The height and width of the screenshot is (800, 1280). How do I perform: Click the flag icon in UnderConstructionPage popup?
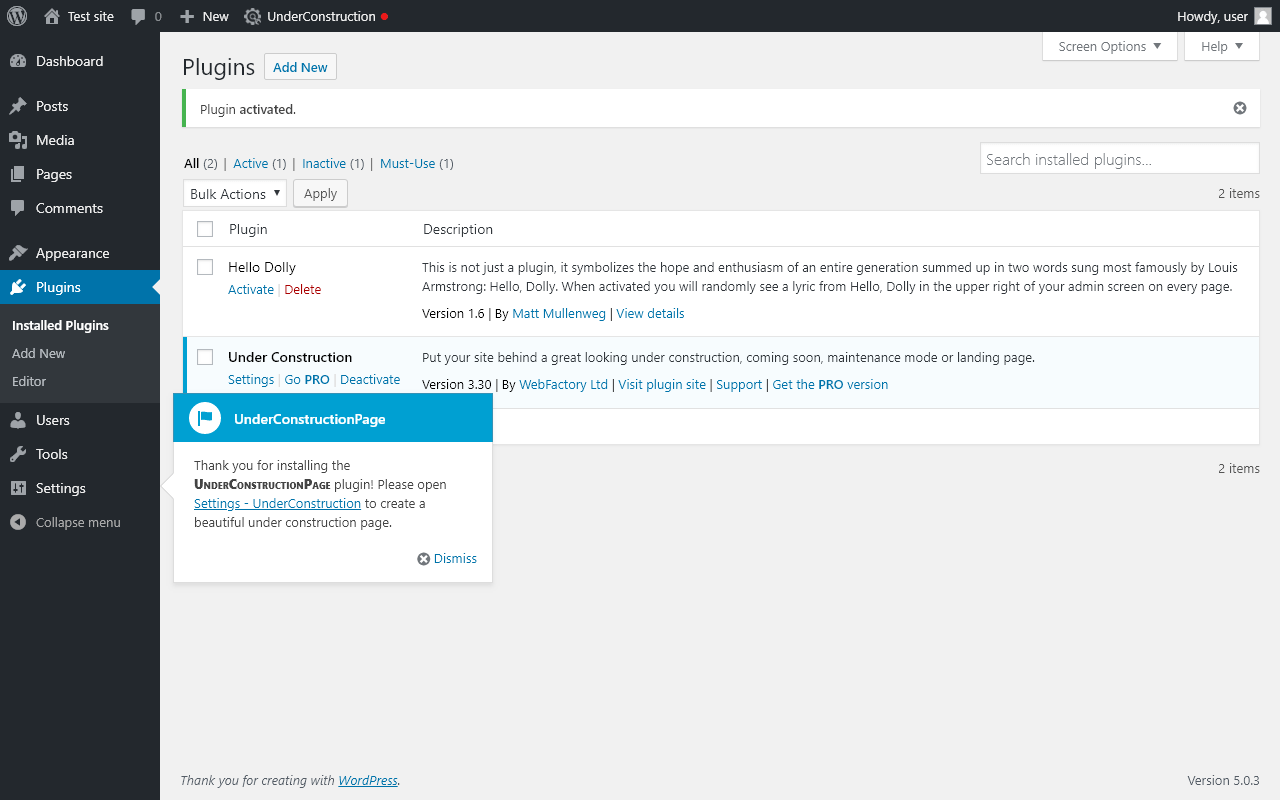click(x=205, y=418)
